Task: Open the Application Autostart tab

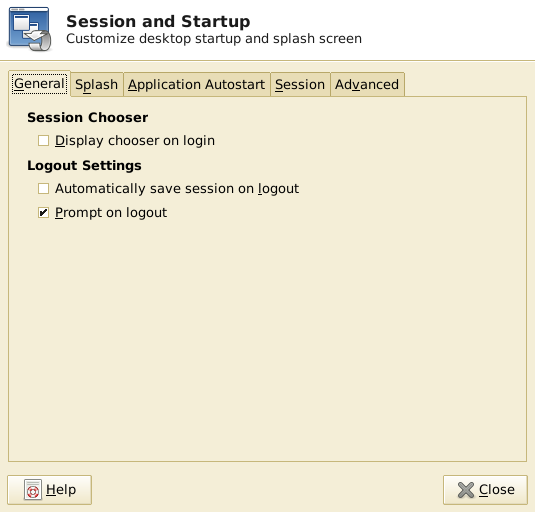Action: pos(197,85)
